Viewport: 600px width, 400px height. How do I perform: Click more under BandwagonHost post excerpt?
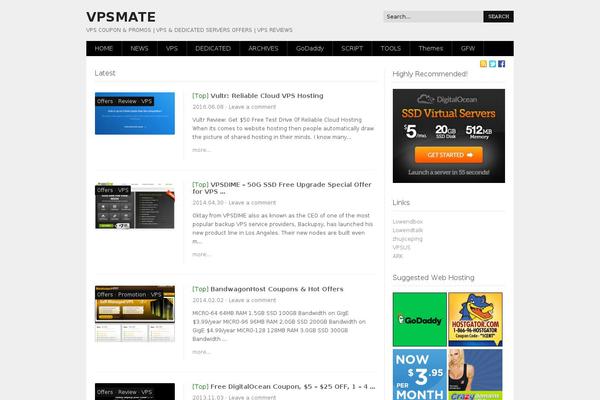[201, 352]
